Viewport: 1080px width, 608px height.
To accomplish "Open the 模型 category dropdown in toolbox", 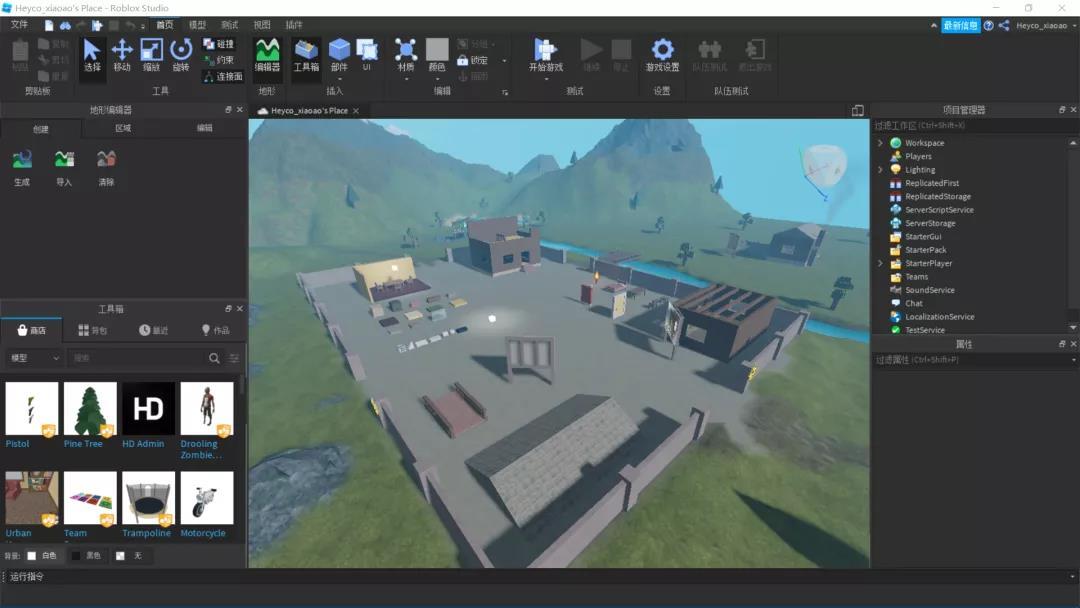I will pos(34,358).
